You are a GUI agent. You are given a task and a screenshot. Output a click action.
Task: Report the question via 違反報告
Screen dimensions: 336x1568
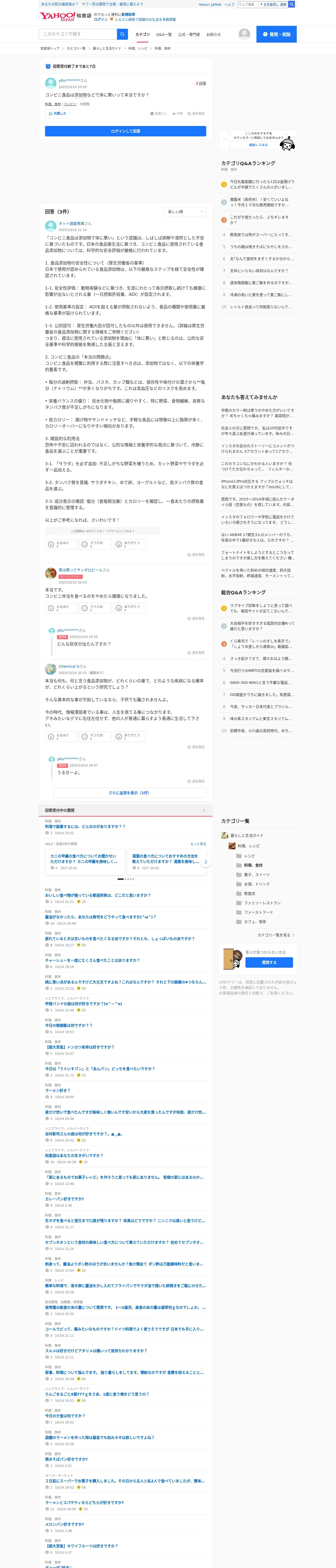click(x=196, y=114)
